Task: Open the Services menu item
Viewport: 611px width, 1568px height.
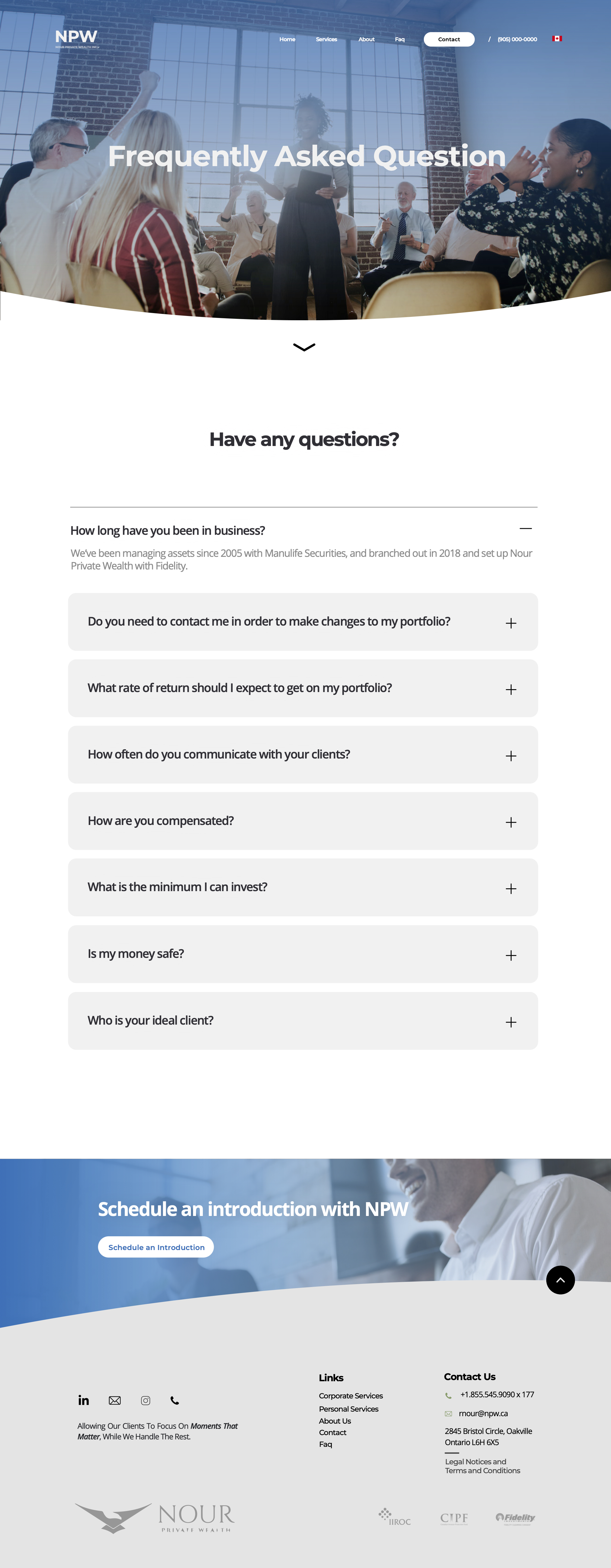Action: (326, 40)
